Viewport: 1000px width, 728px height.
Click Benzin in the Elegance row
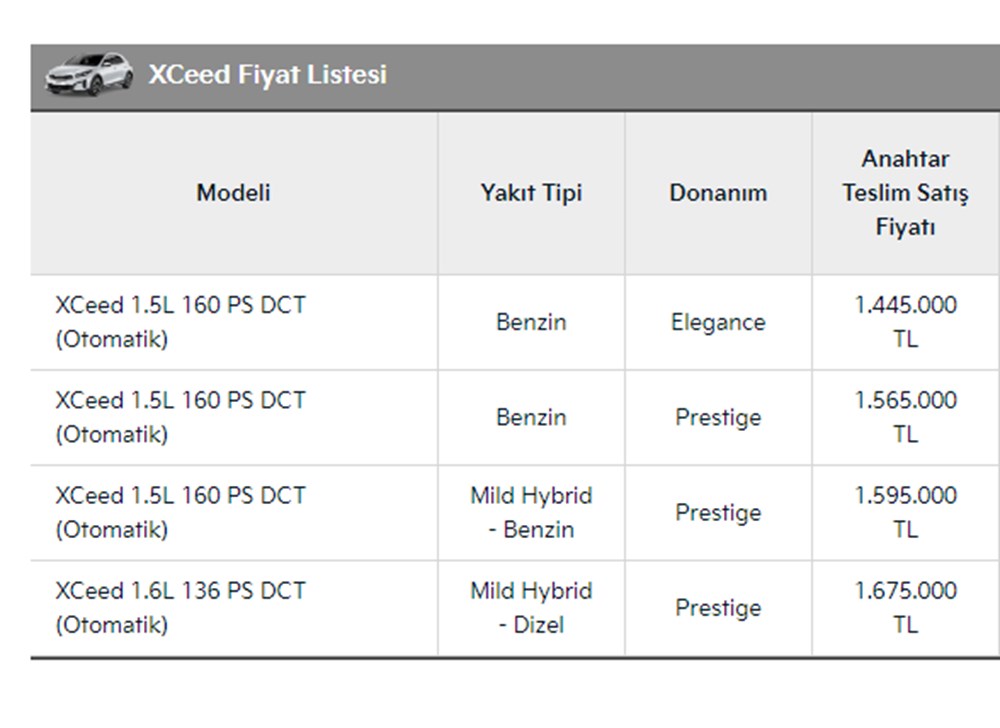[531, 322]
